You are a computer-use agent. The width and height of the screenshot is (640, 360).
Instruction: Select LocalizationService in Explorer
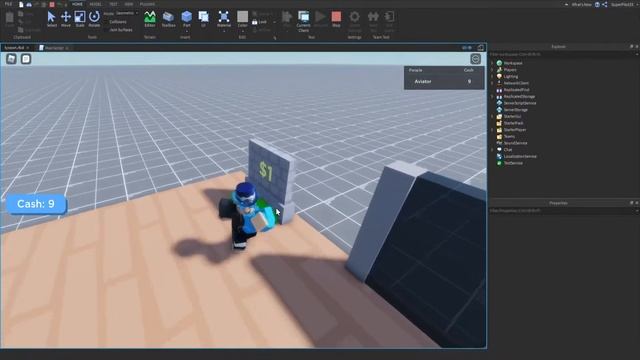click(x=520, y=156)
